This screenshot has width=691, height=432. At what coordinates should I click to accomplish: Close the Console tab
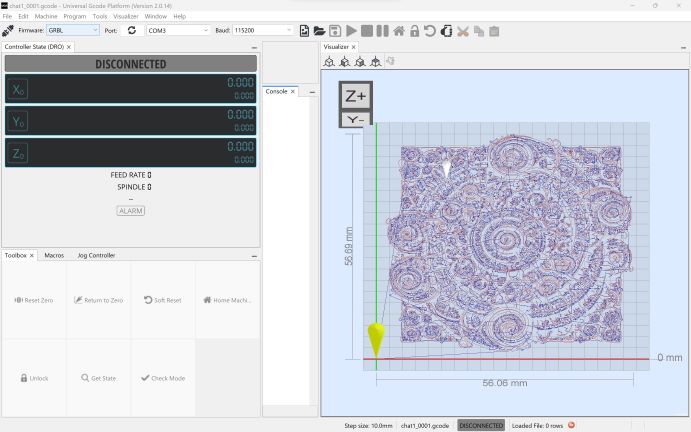coord(293,92)
